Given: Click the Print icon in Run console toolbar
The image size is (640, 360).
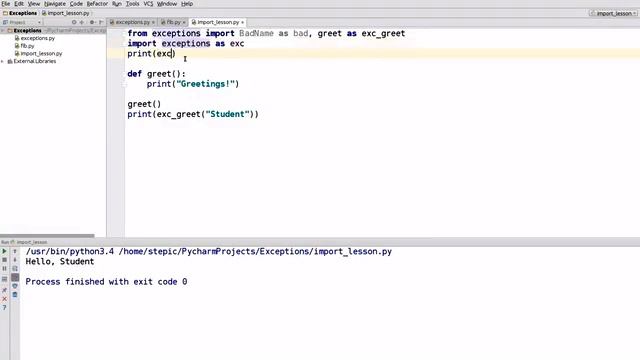Looking at the screenshot, I should point(15,286).
